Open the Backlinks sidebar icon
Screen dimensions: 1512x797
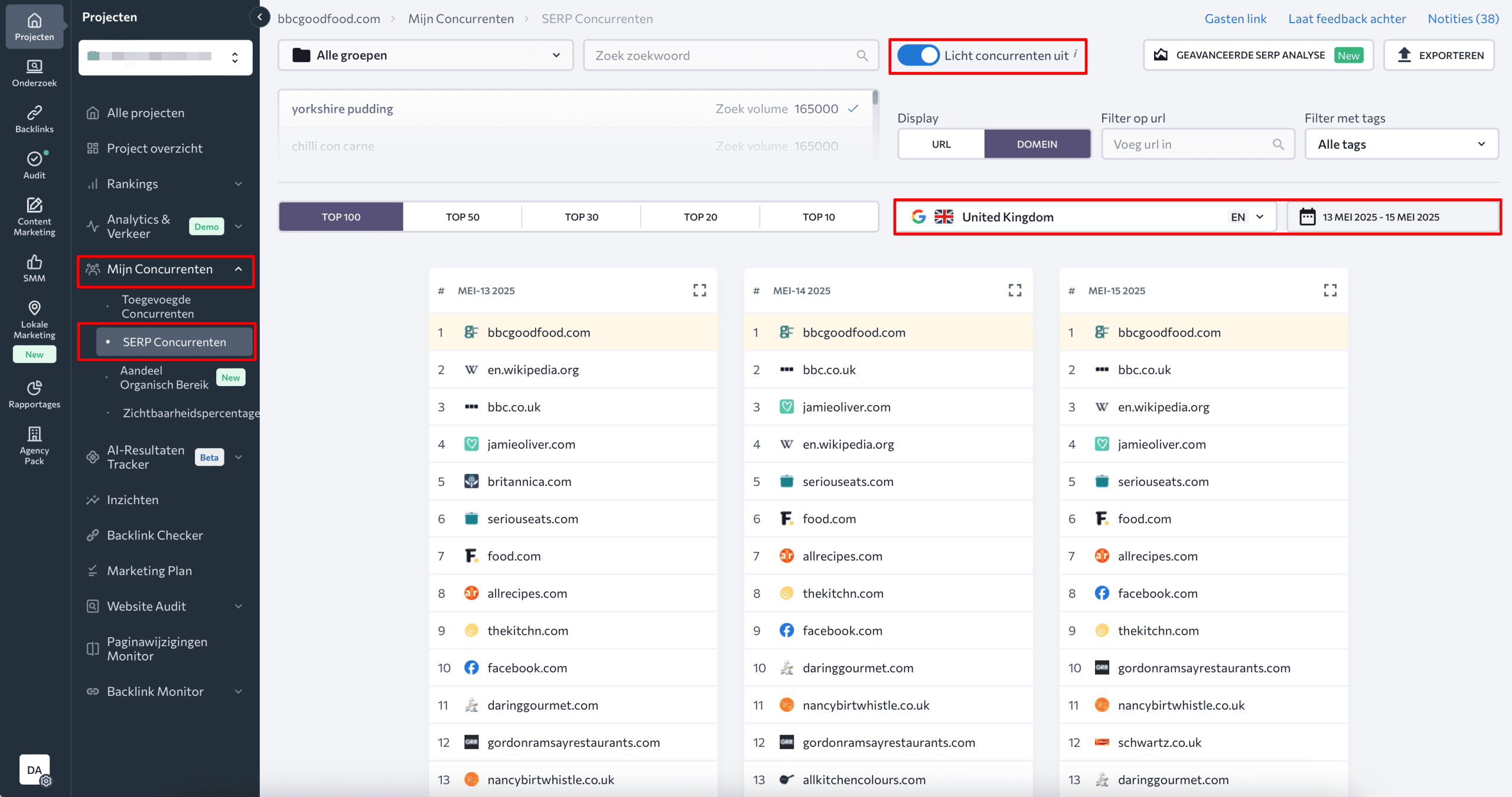tap(34, 119)
